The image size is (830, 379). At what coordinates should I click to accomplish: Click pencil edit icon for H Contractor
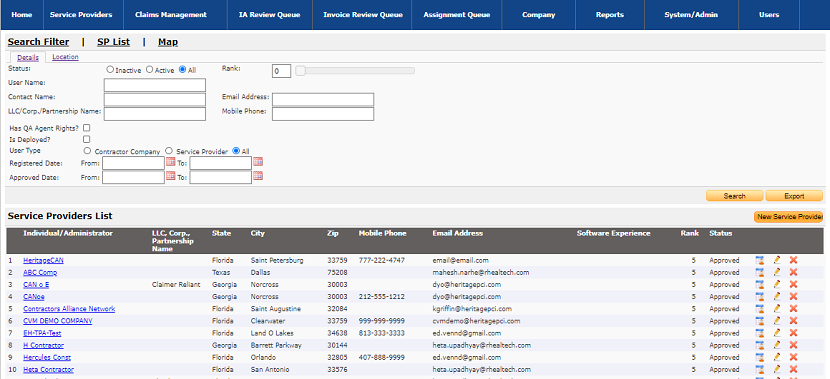point(777,345)
